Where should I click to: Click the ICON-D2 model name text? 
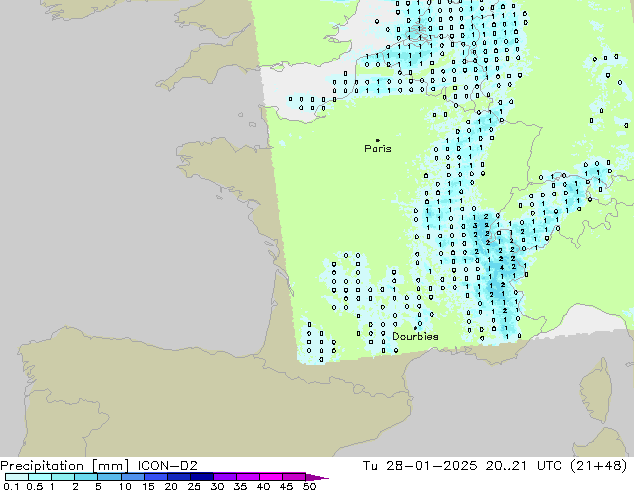tap(167, 466)
